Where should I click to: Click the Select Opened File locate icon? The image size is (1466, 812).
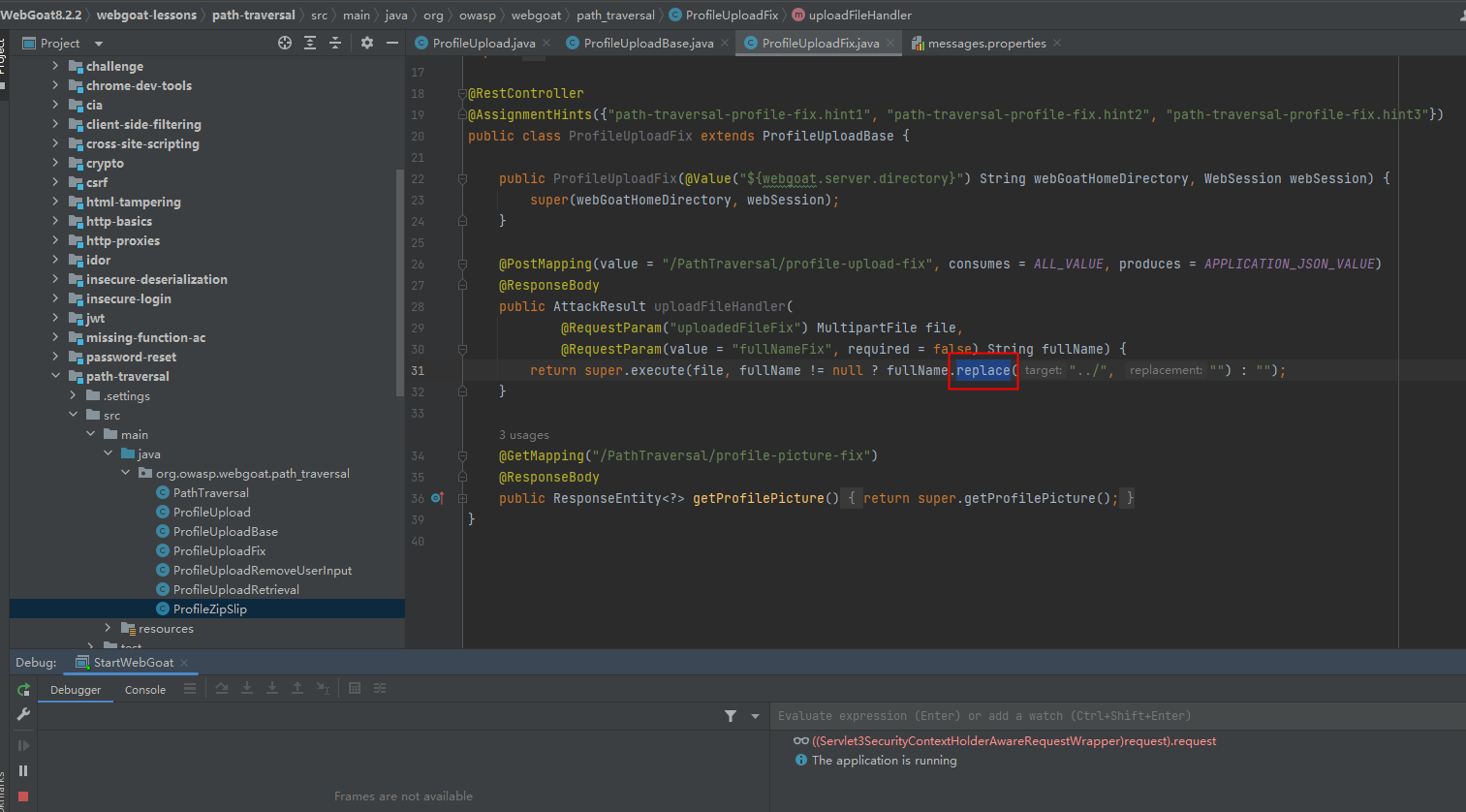tap(285, 43)
